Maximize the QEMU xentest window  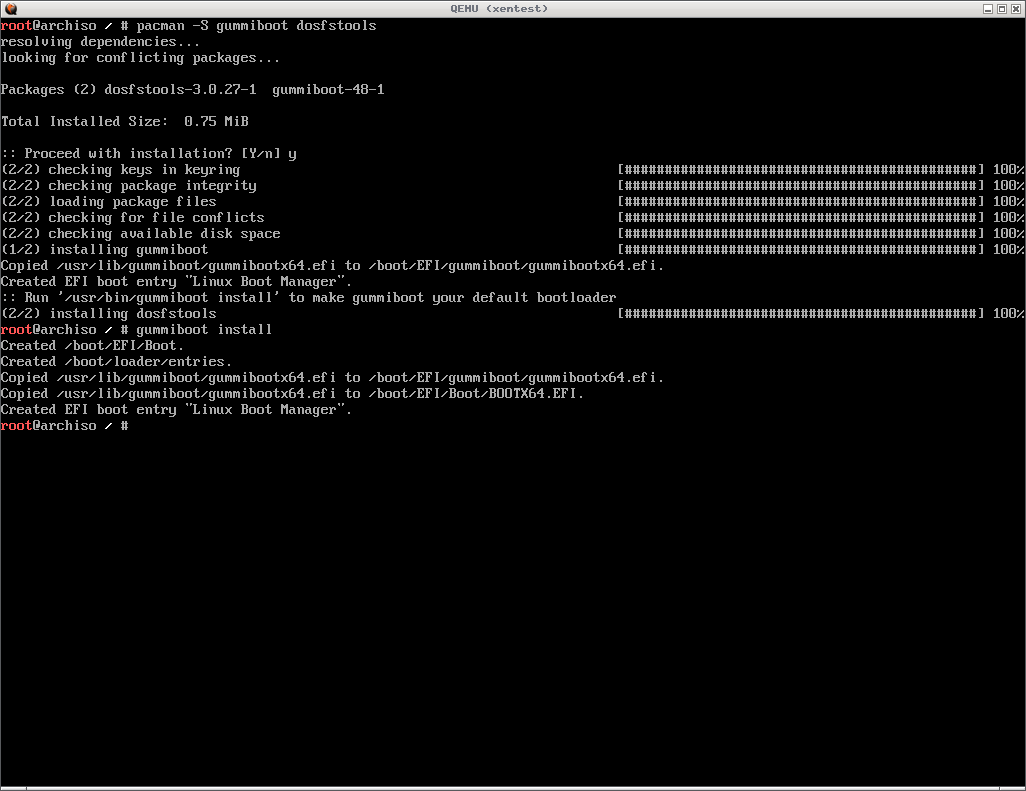click(x=1002, y=8)
